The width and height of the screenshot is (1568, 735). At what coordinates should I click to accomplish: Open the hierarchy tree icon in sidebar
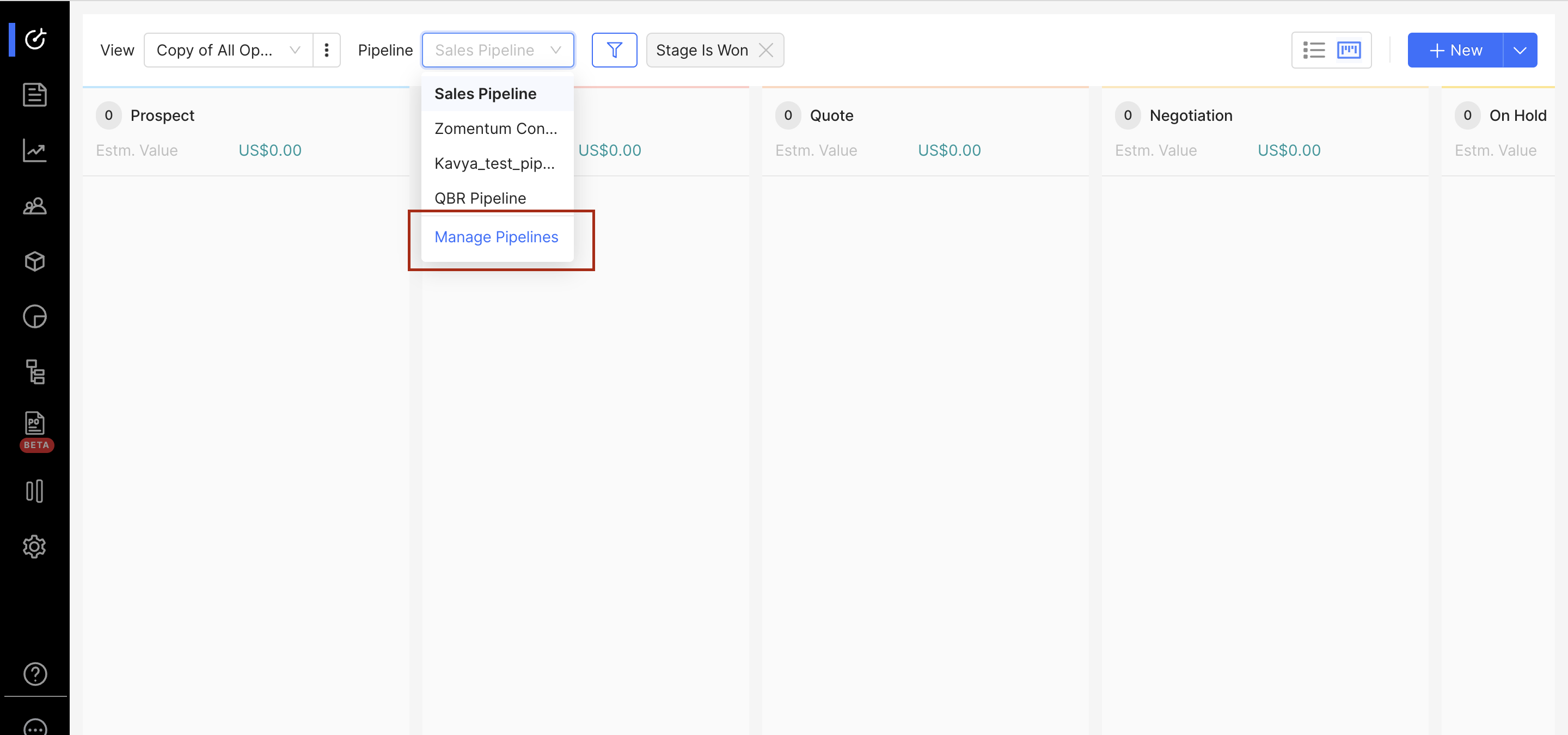35,372
